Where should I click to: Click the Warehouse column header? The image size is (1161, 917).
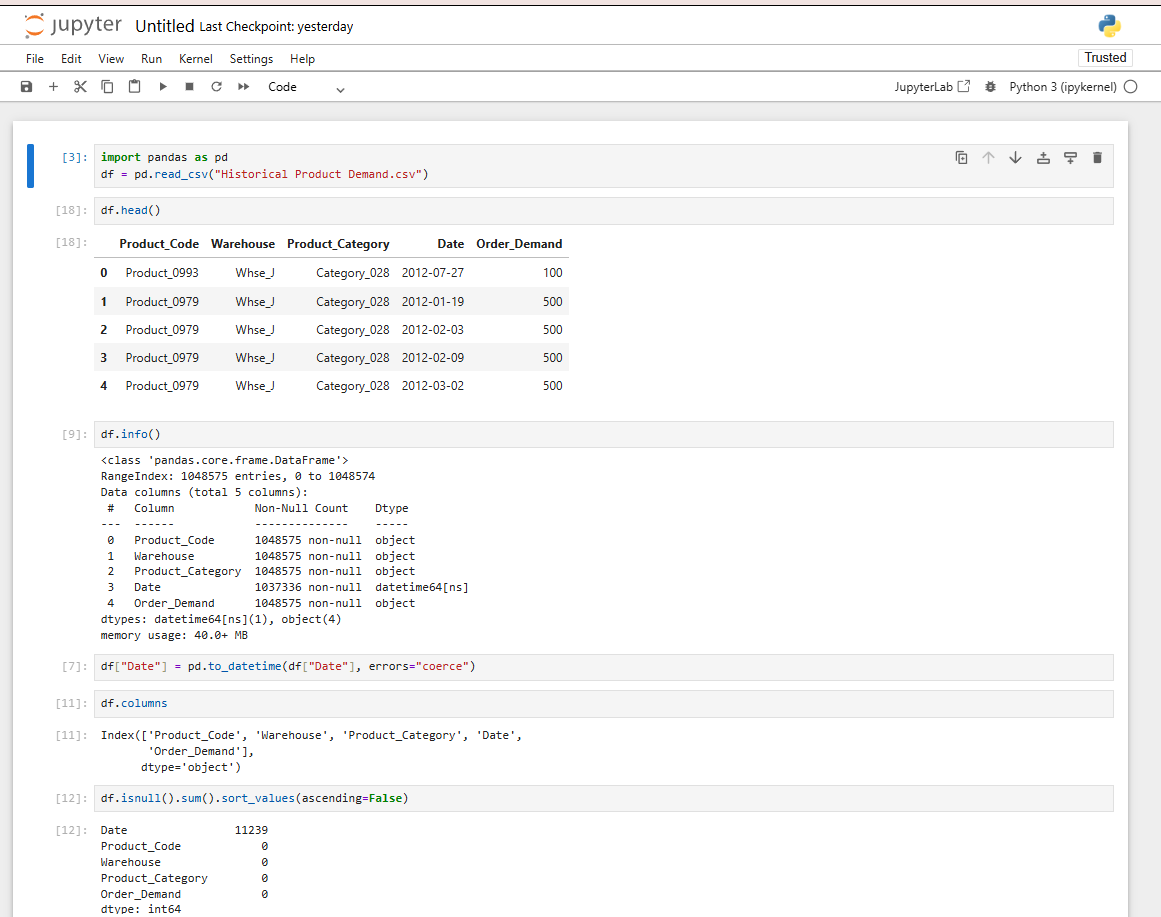(x=243, y=244)
